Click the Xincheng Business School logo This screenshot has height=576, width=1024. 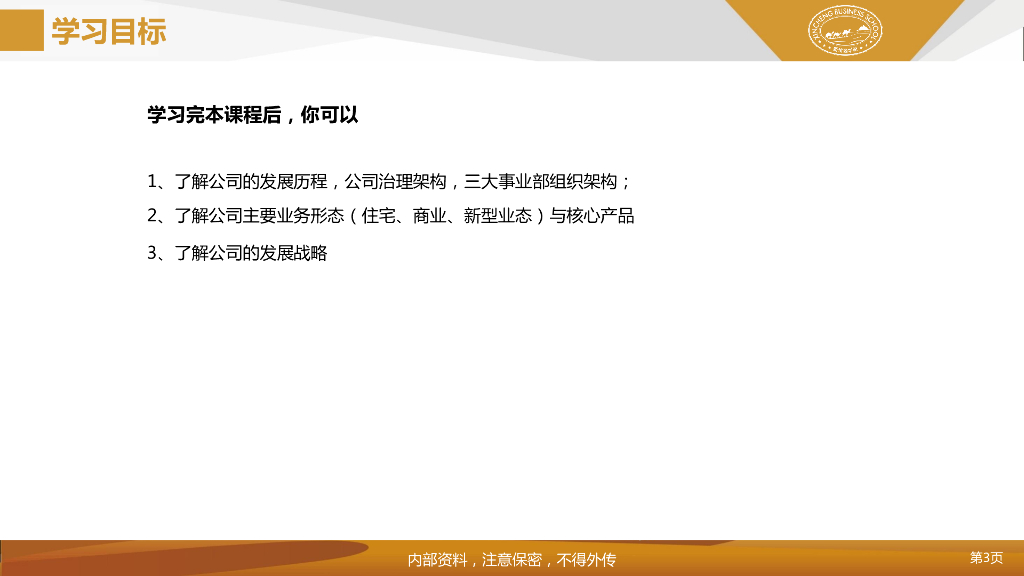tap(845, 30)
